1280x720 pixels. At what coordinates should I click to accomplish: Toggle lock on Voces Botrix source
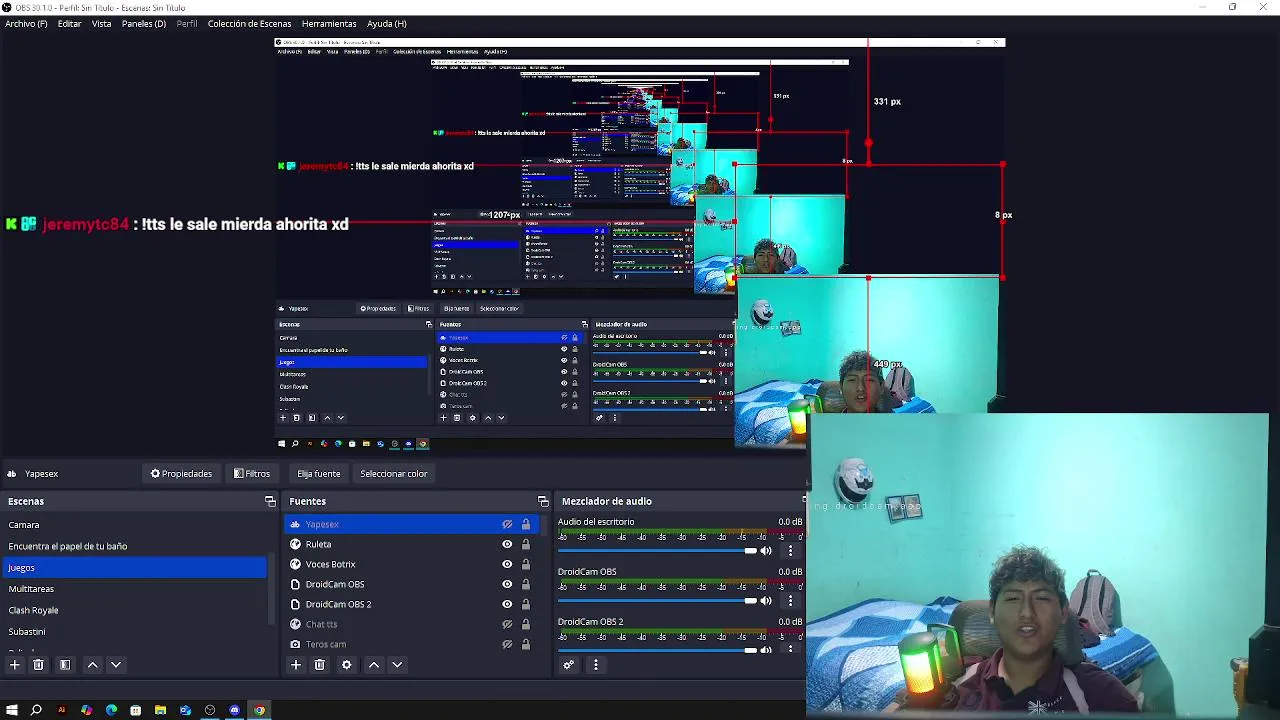[x=526, y=564]
